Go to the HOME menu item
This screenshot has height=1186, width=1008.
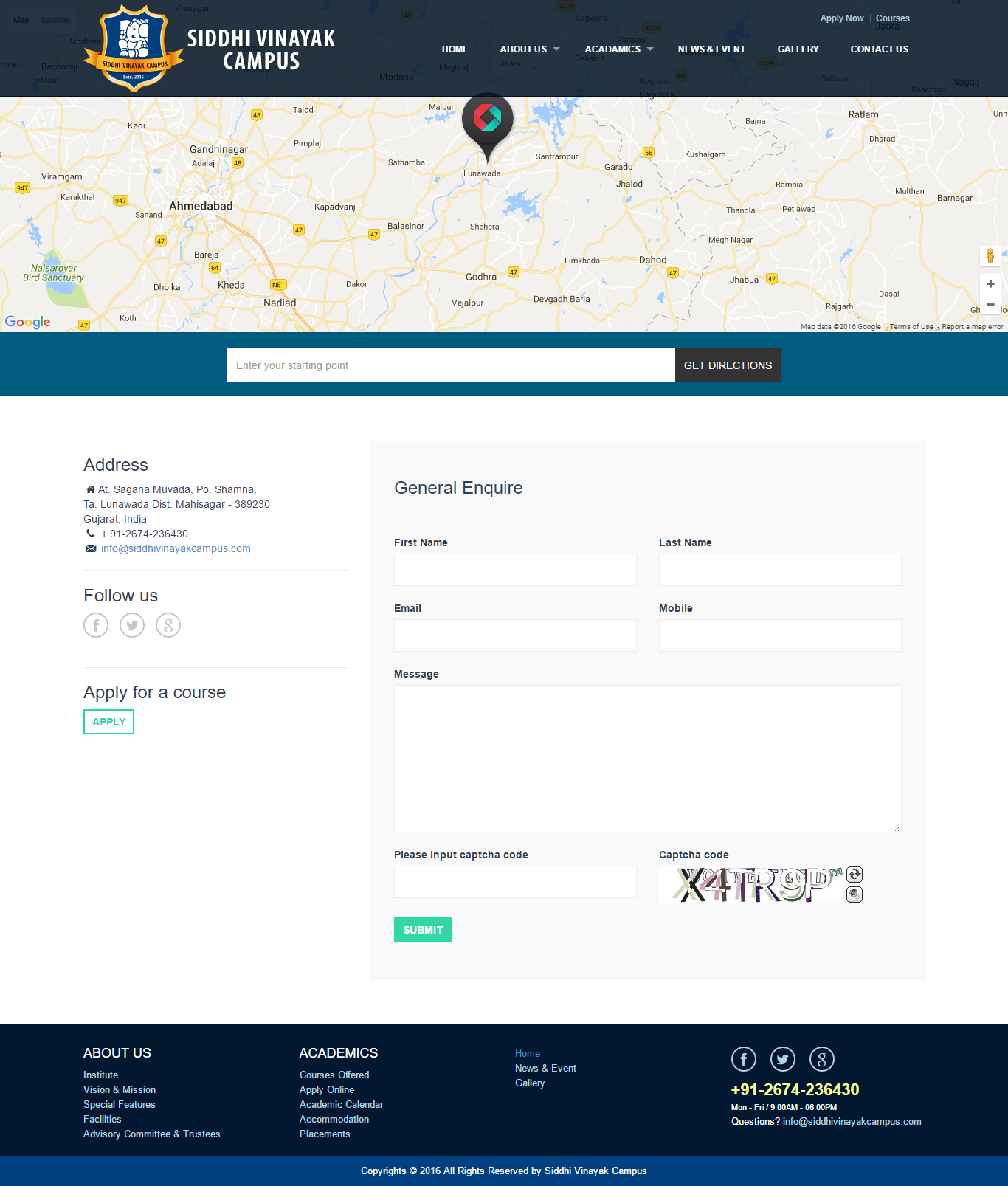point(455,49)
